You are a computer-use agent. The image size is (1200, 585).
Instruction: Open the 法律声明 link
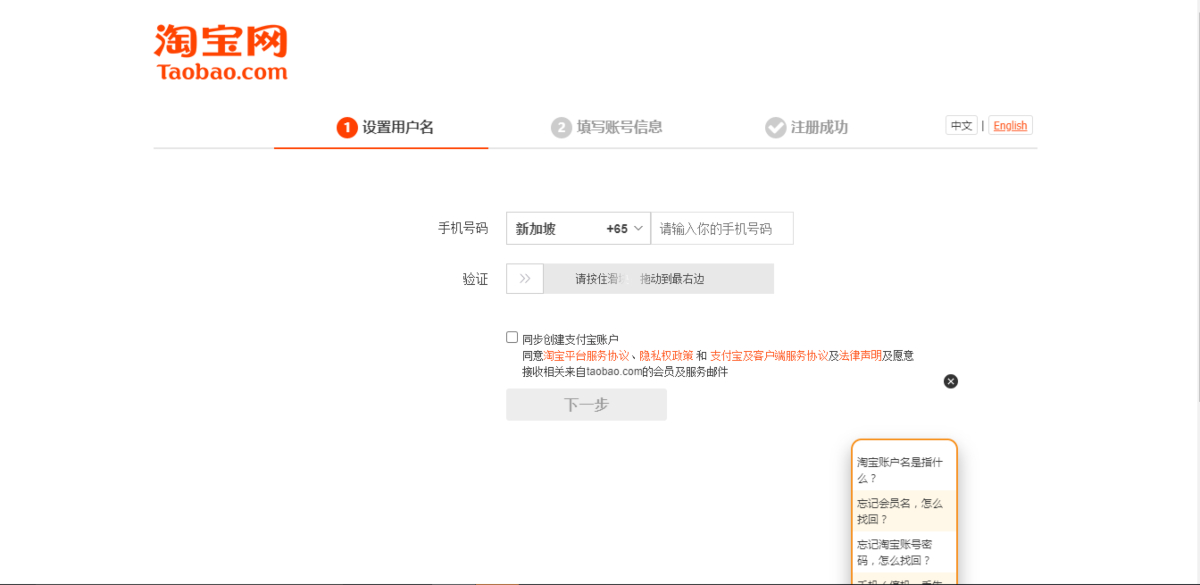pos(860,356)
